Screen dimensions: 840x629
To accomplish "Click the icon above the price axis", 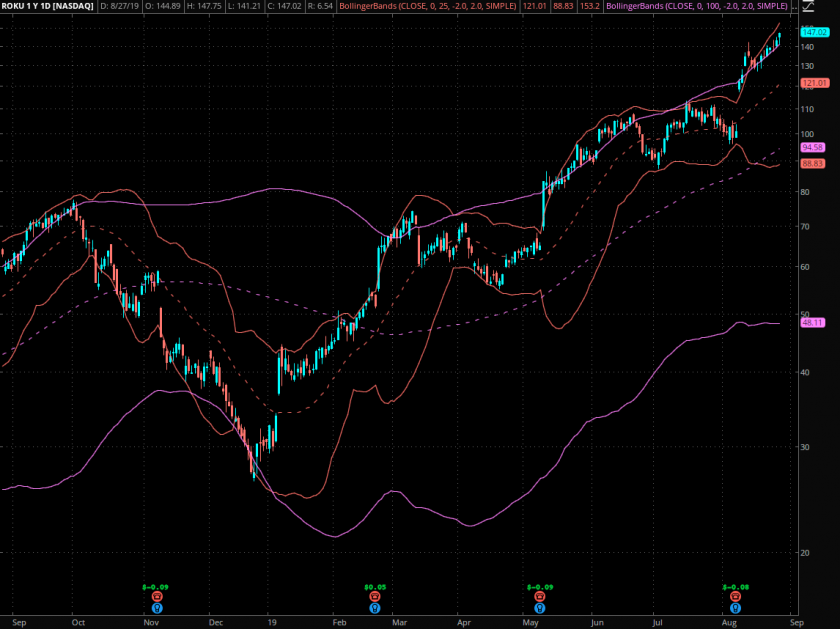I will pos(808,7).
